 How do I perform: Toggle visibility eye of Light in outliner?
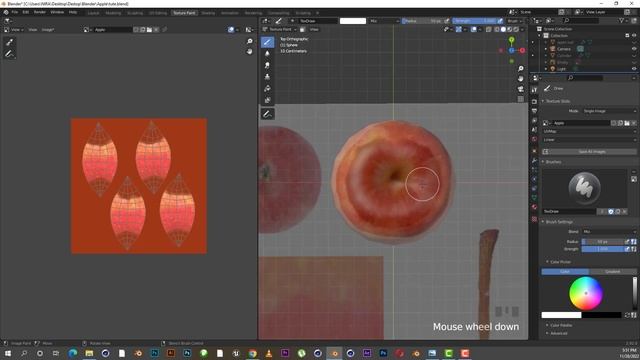coord(634,69)
